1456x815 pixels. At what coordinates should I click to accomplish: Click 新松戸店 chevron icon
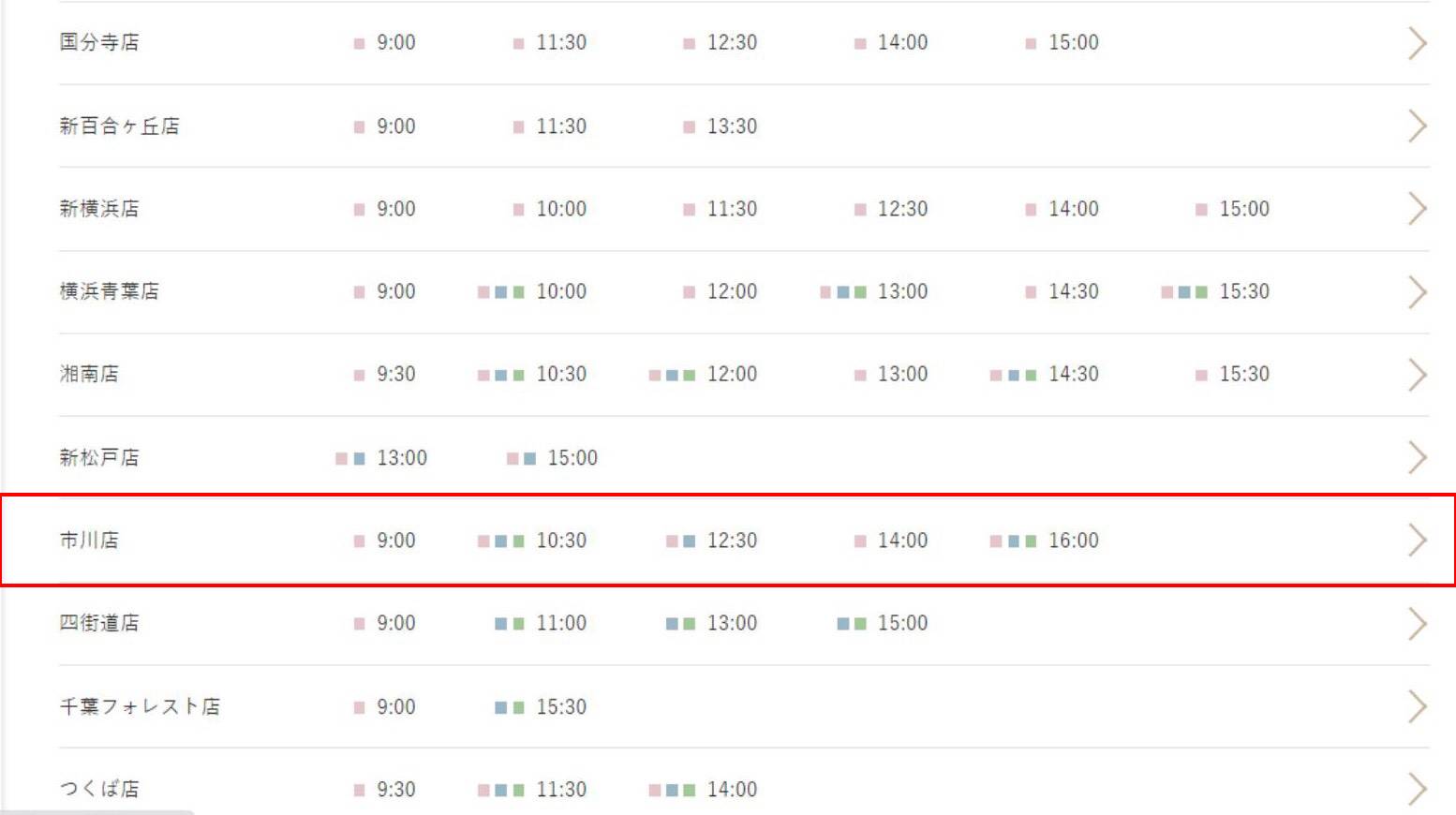1418,458
